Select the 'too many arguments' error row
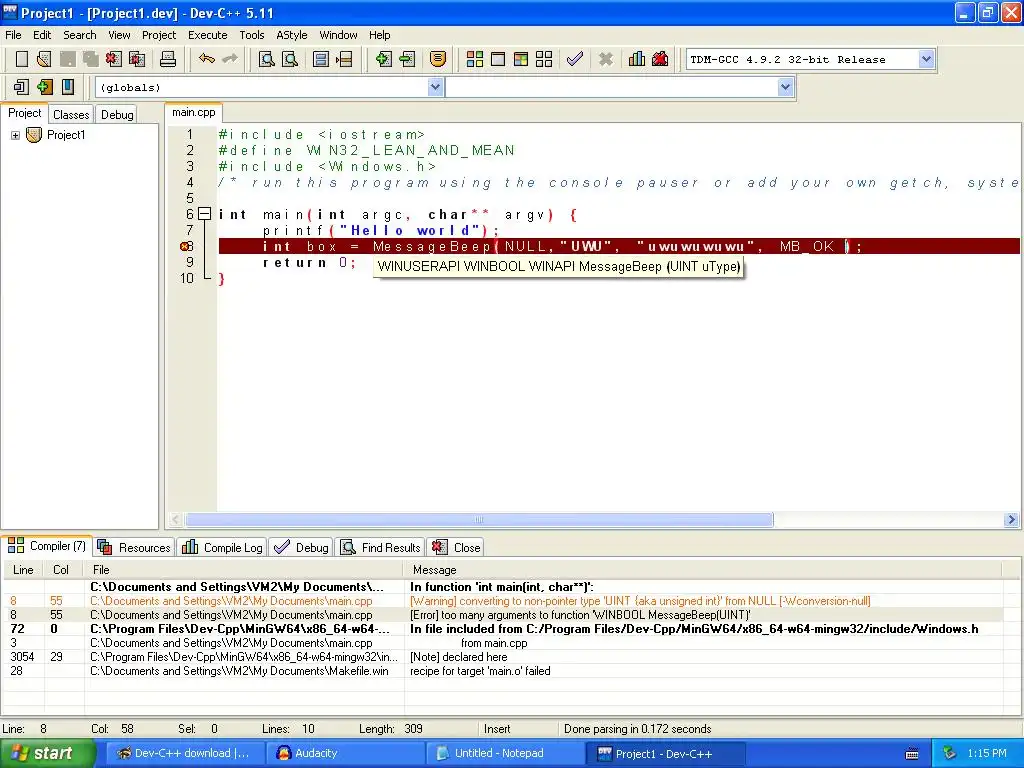The image size is (1024, 768). point(503,615)
